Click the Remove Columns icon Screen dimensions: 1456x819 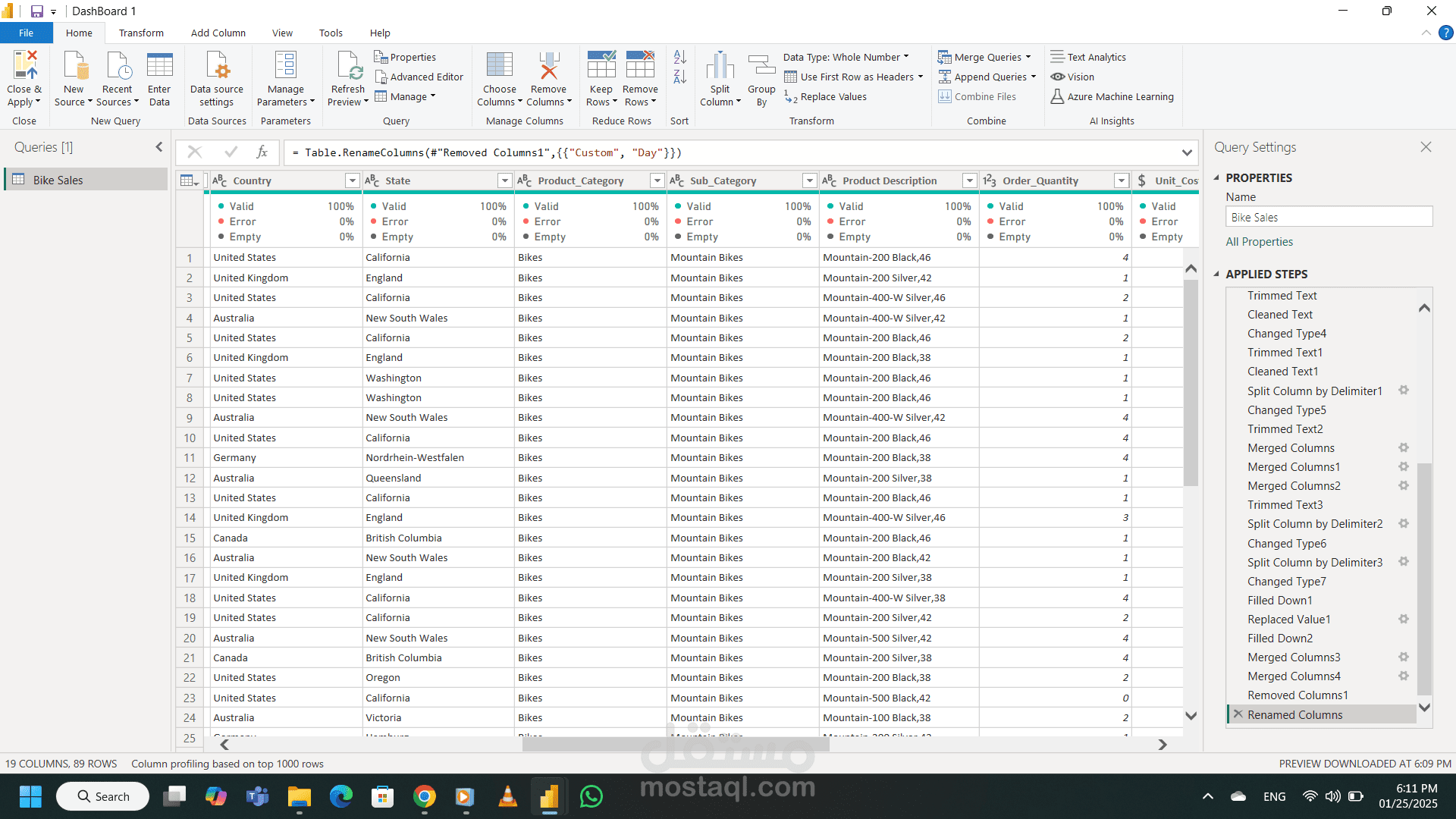[548, 66]
